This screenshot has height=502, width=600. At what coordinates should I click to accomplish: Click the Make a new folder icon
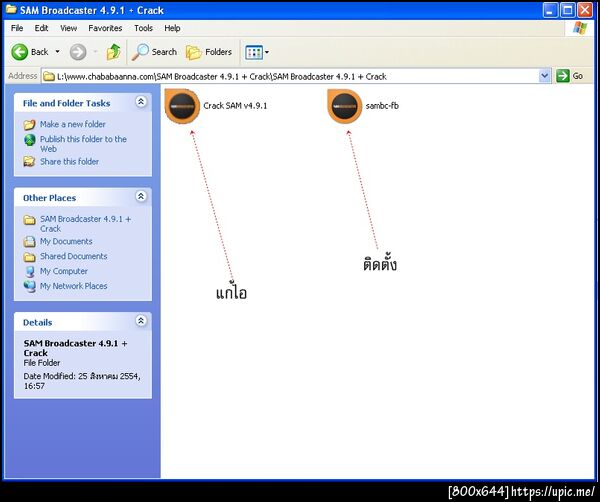(x=29, y=125)
